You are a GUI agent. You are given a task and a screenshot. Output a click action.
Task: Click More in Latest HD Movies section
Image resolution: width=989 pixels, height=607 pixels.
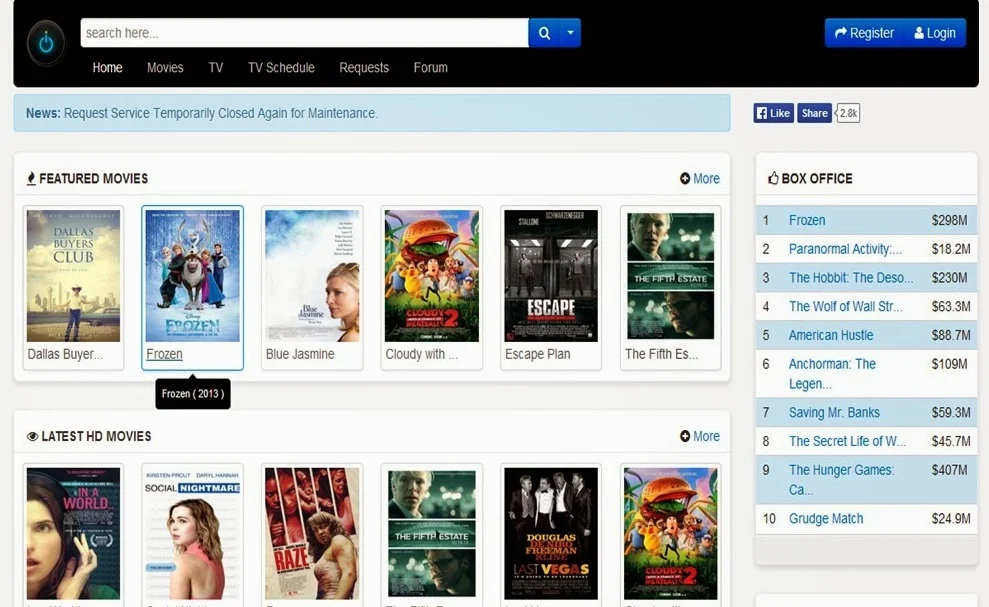pyautogui.click(x=700, y=436)
